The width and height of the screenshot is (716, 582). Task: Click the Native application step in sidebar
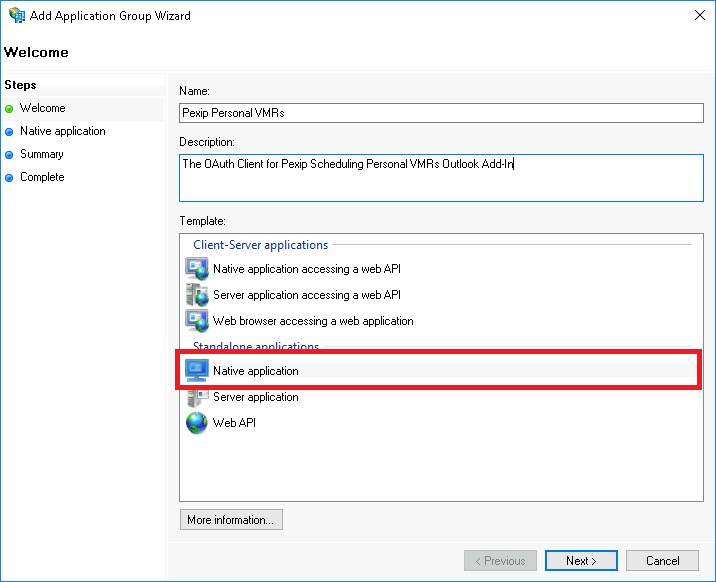(x=62, y=131)
